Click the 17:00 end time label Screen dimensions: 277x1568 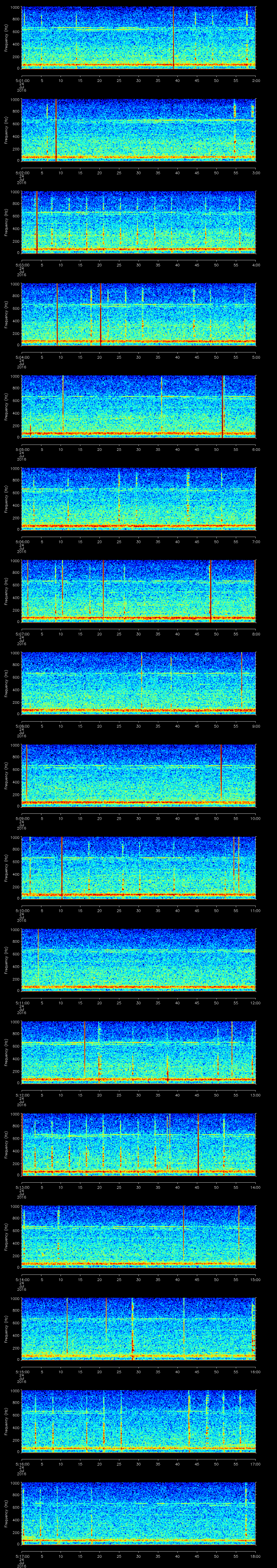tap(255, 1463)
